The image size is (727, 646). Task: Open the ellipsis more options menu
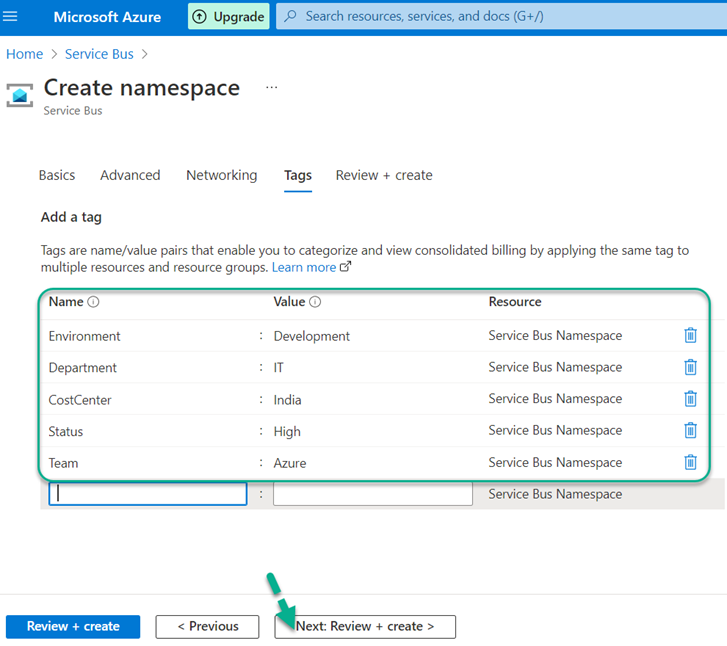pyautogui.click(x=272, y=87)
